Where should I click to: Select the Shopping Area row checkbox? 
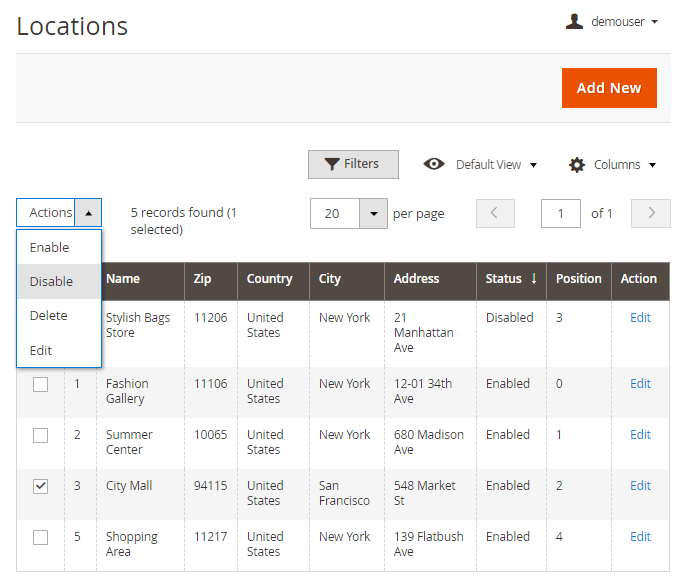(x=41, y=537)
